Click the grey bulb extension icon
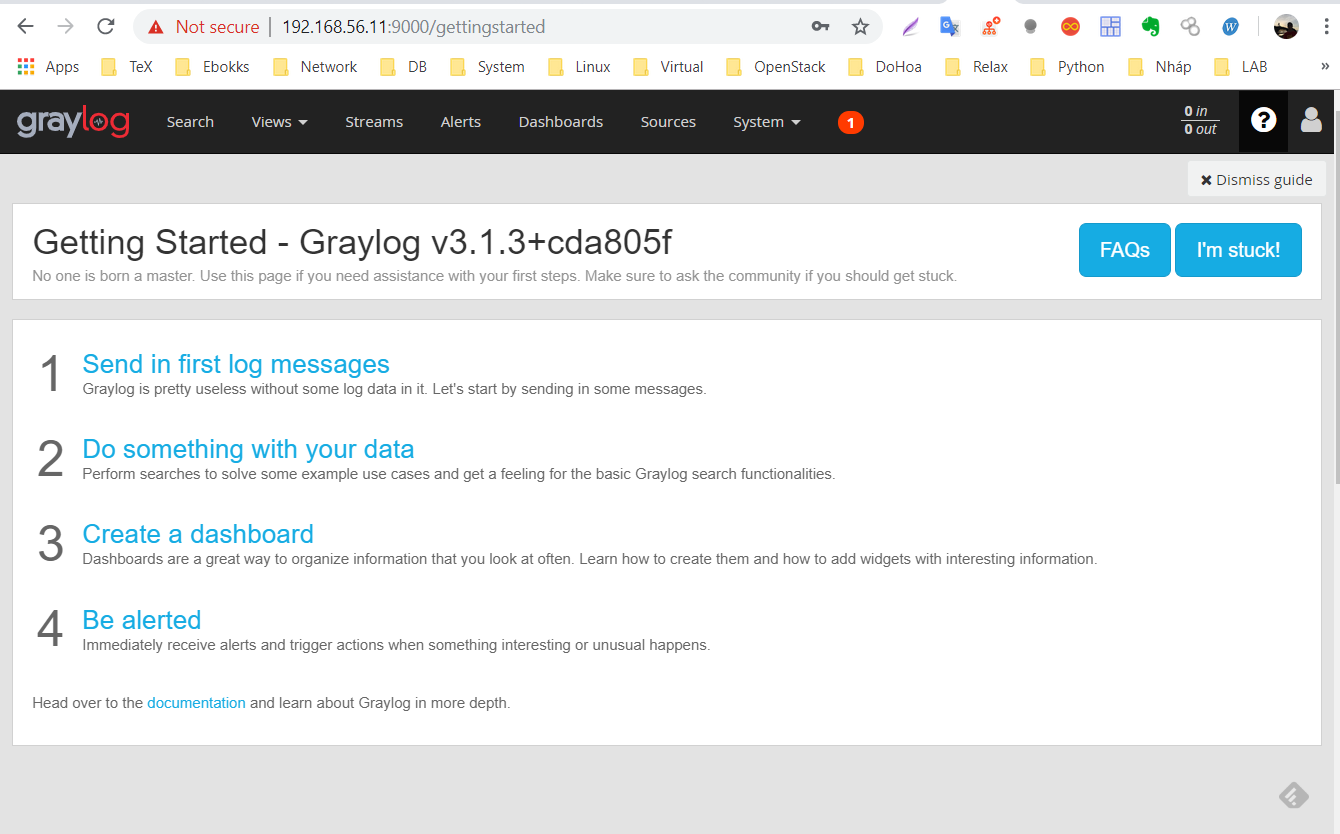 click(1030, 27)
